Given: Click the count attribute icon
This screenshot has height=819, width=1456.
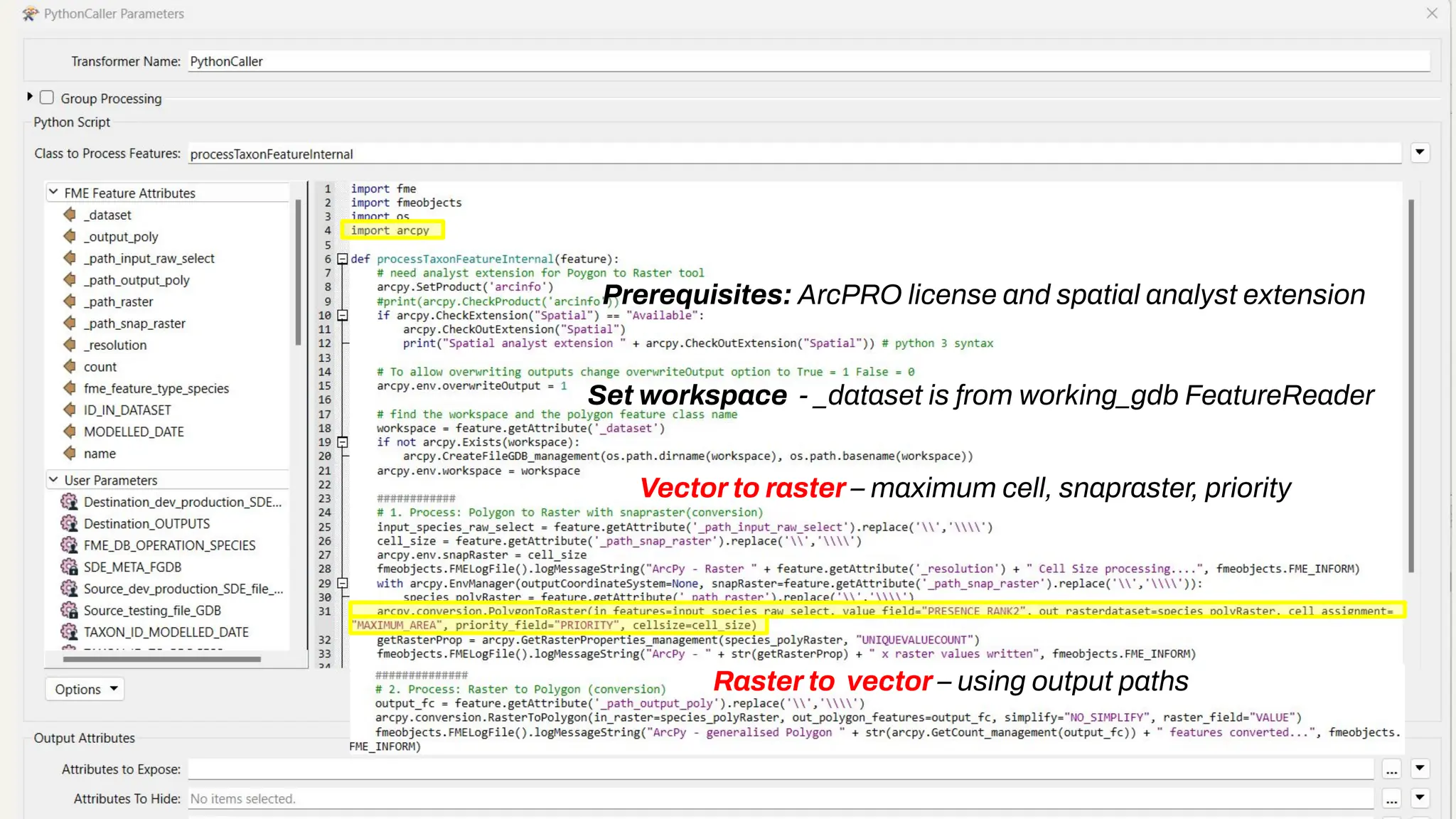Looking at the screenshot, I should [70, 366].
